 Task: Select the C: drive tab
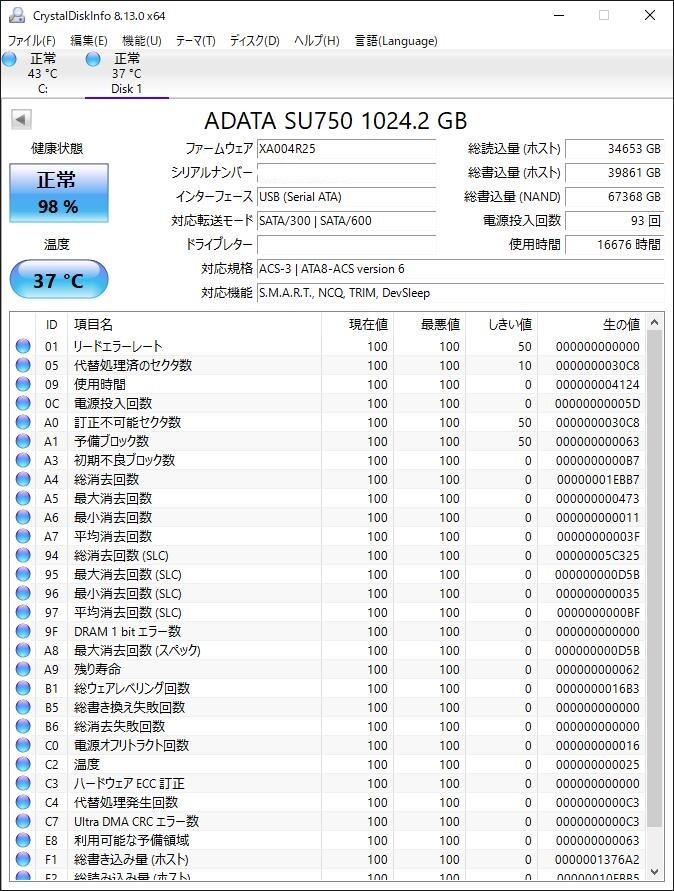[43, 73]
